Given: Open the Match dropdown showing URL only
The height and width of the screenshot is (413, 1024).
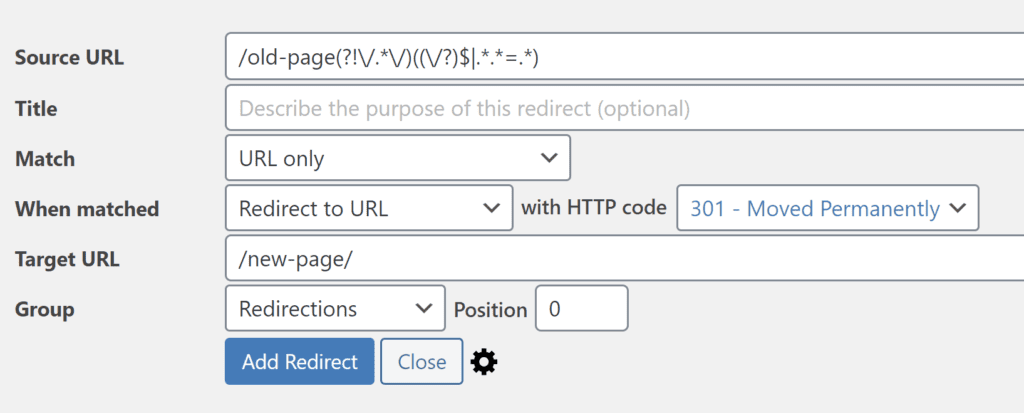Looking at the screenshot, I should 398,157.
